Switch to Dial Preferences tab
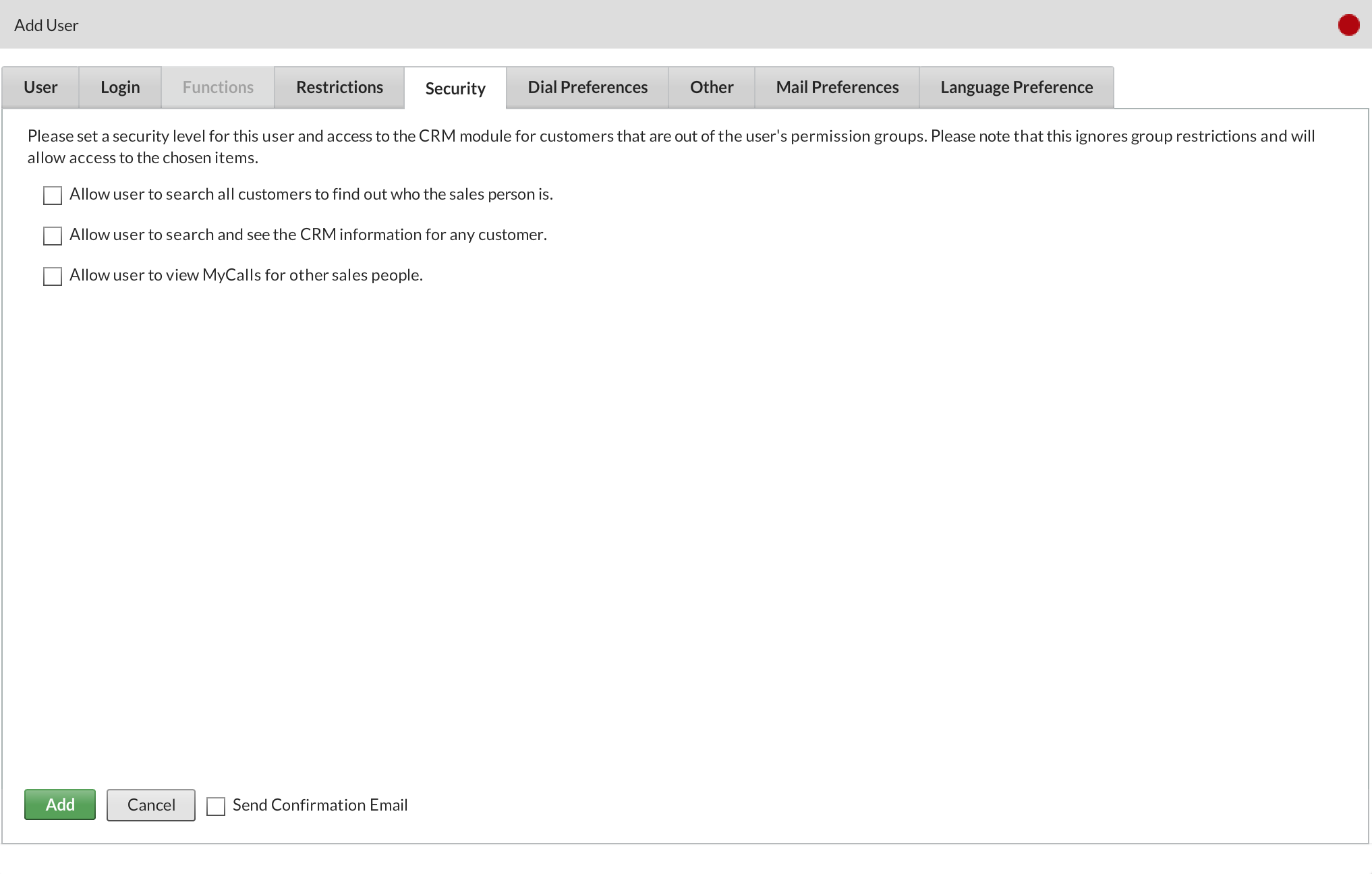The height and width of the screenshot is (874, 1372). click(587, 87)
